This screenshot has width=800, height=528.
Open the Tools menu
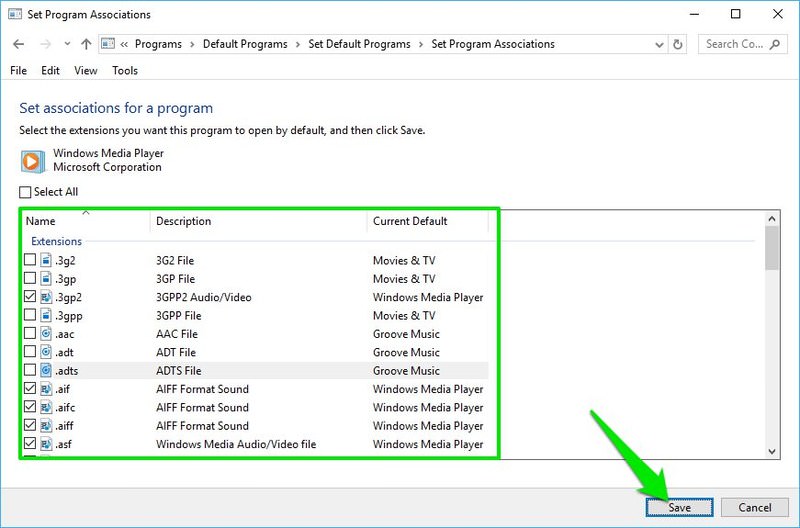[x=125, y=70]
